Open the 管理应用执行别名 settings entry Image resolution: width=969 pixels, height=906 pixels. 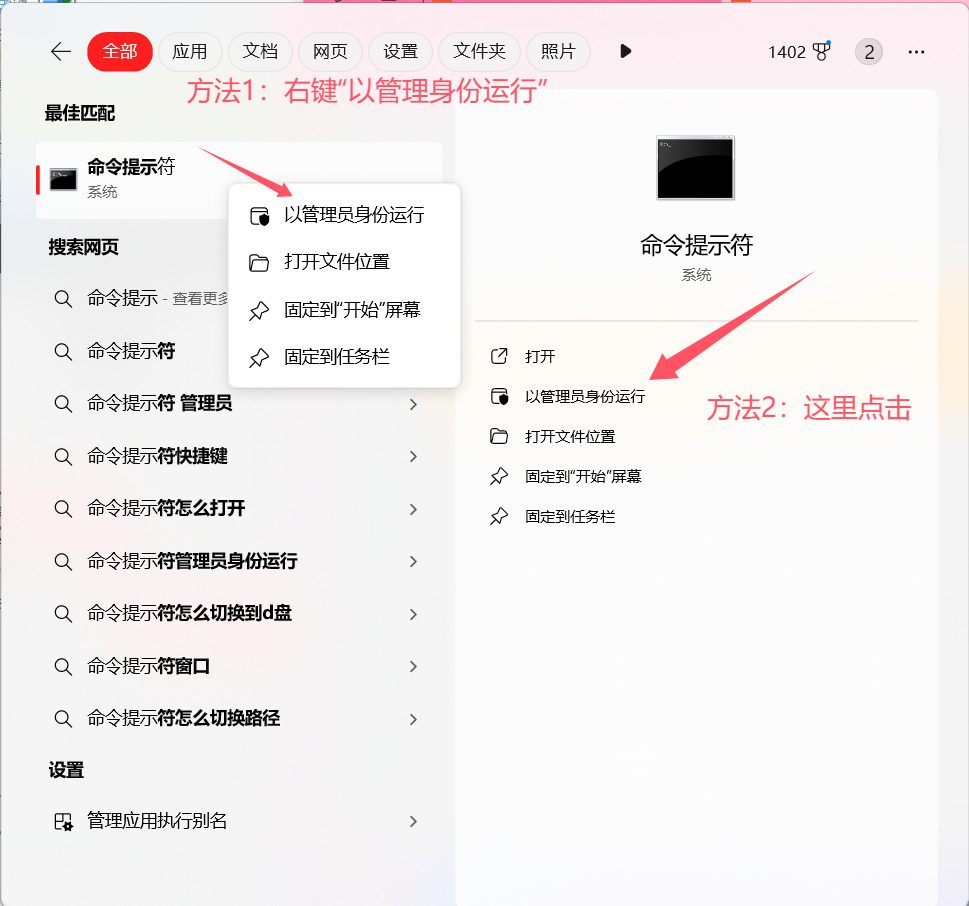click(x=239, y=821)
